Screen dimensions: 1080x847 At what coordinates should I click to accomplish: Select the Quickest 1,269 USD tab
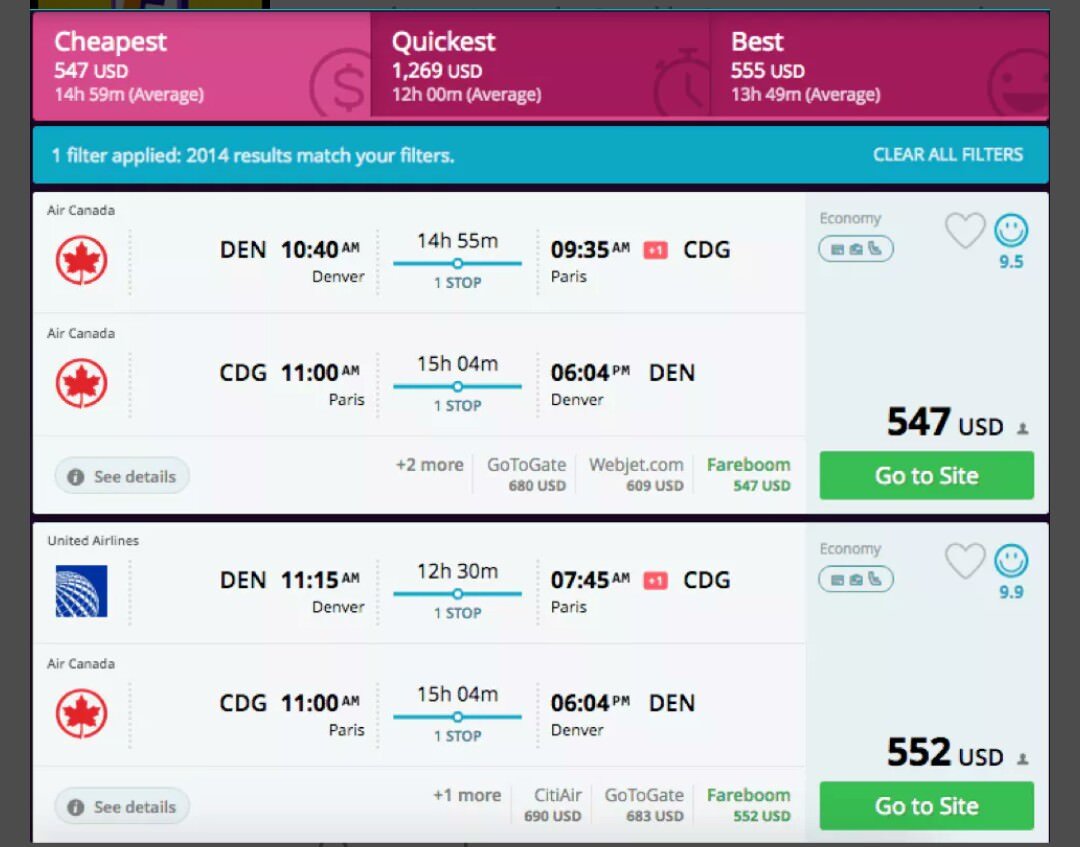(540, 66)
